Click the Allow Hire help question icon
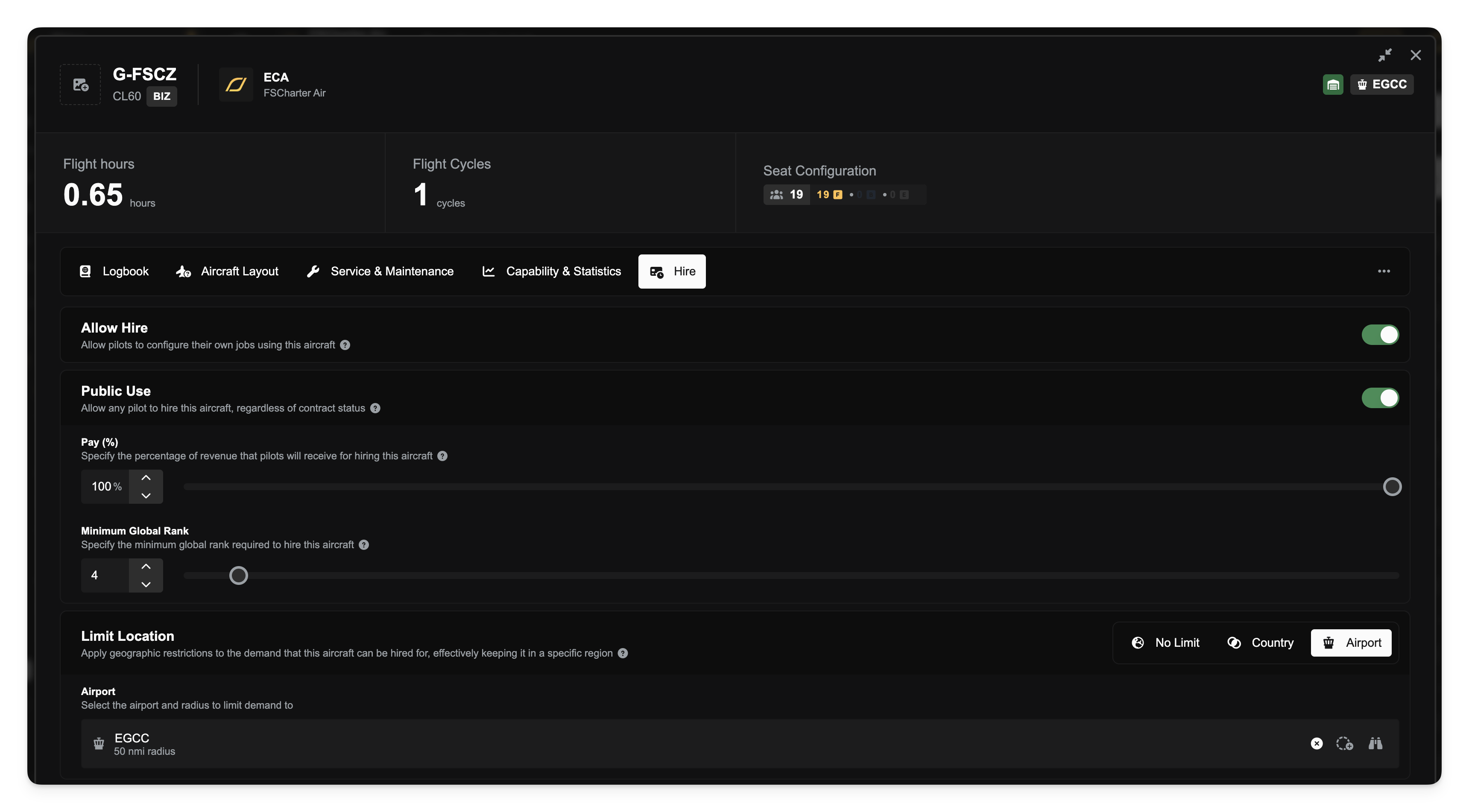This screenshot has width=1469, height=812. (x=345, y=345)
